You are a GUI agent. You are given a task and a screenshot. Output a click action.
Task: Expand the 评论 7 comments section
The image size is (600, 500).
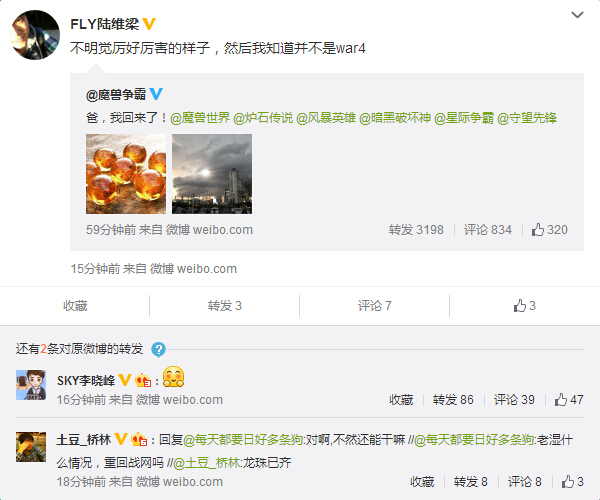[375, 306]
